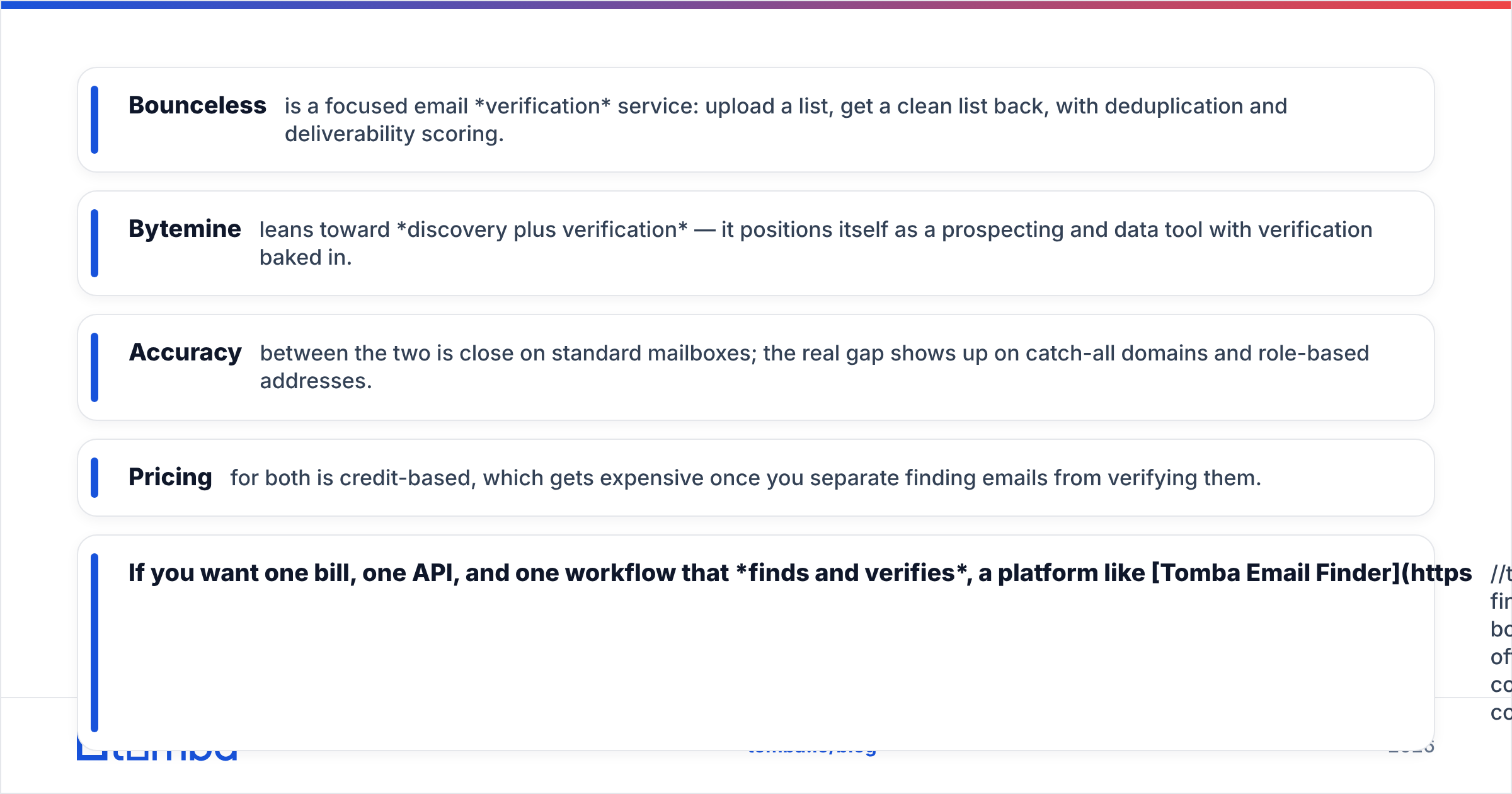Click the gradient progress bar at top
The image size is (1512, 794).
tap(756, 4)
